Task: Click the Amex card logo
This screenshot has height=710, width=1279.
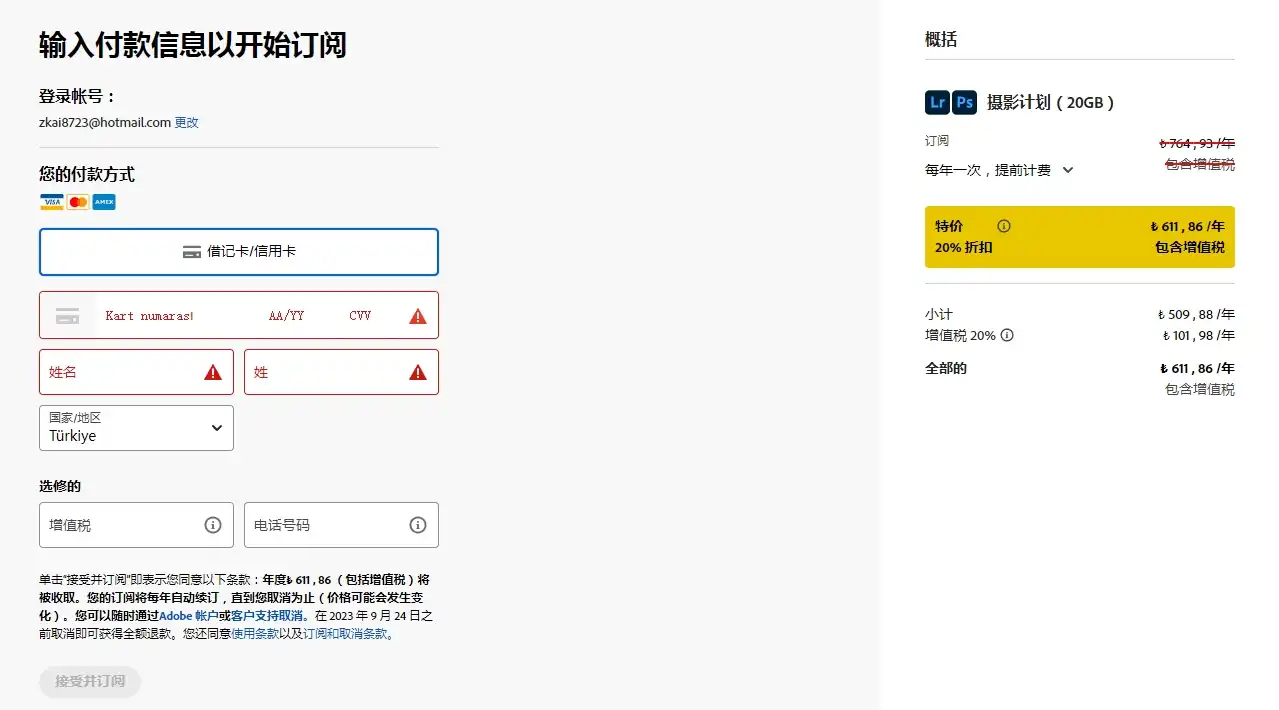Action: [104, 202]
